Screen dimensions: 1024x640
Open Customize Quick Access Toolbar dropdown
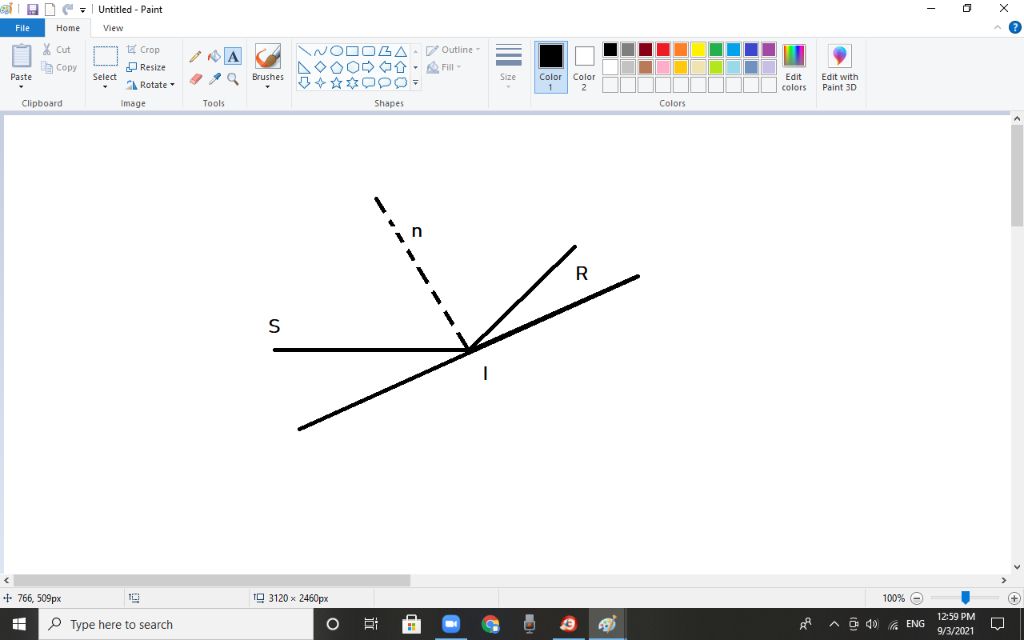tap(83, 10)
